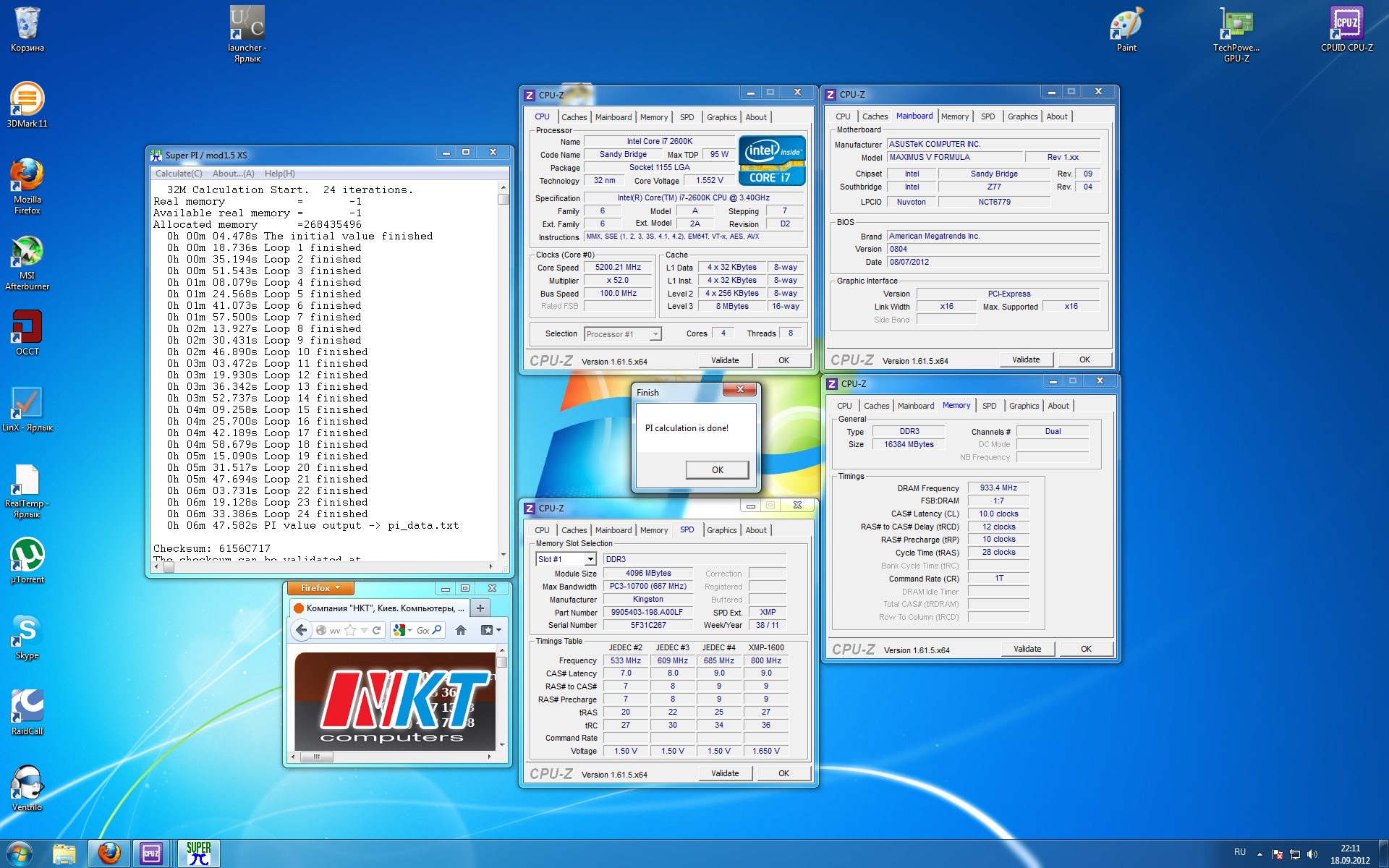Open Windows Explorer from the taskbar

[x=64, y=854]
